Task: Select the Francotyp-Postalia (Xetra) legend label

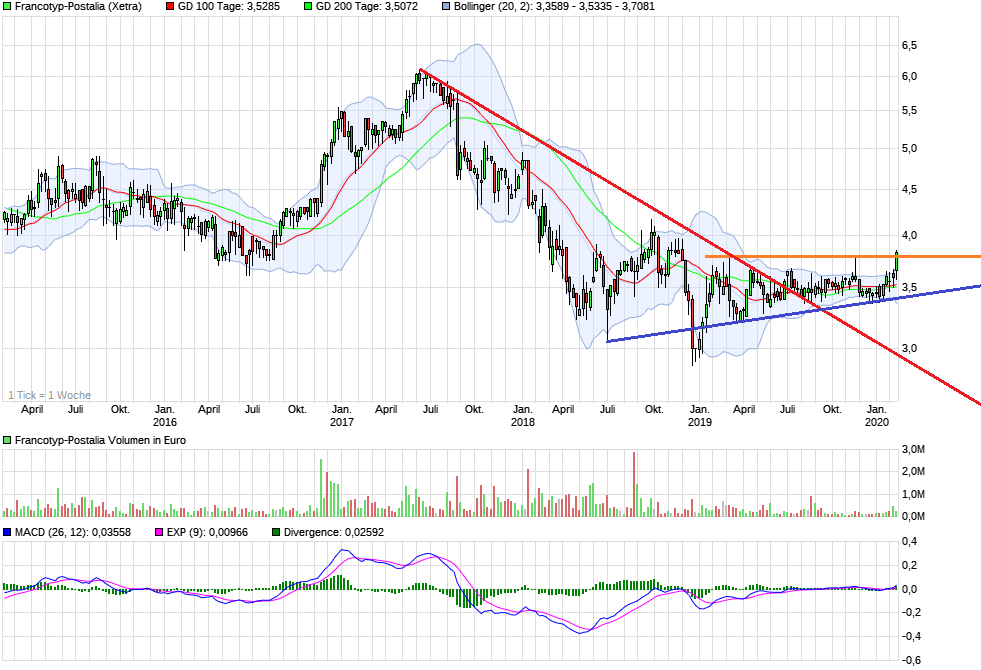Action: tap(78, 6)
